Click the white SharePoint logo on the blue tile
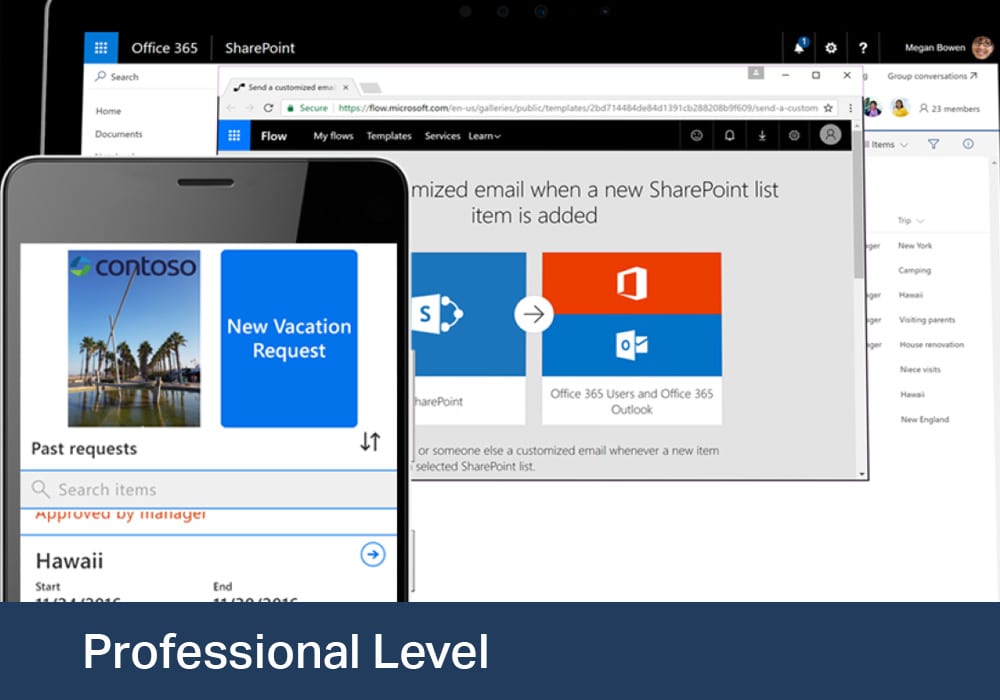The width and height of the screenshot is (1000, 700). [438, 314]
